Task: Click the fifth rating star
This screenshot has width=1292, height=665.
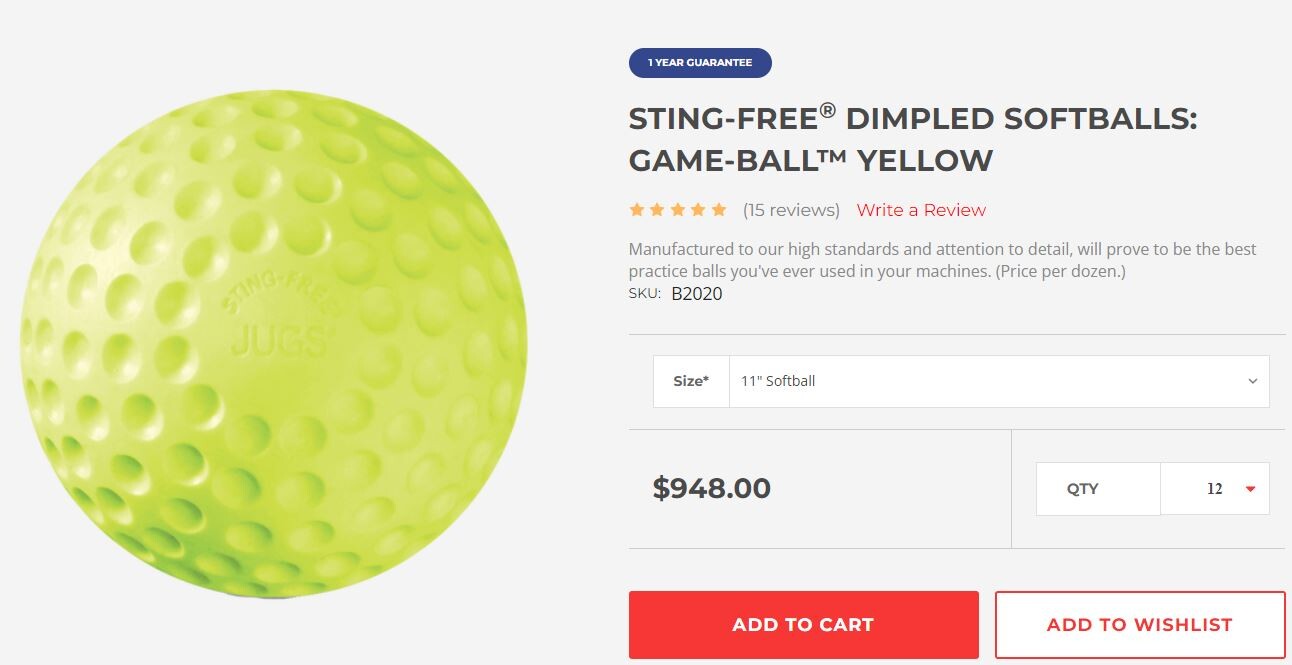Action: (x=719, y=209)
